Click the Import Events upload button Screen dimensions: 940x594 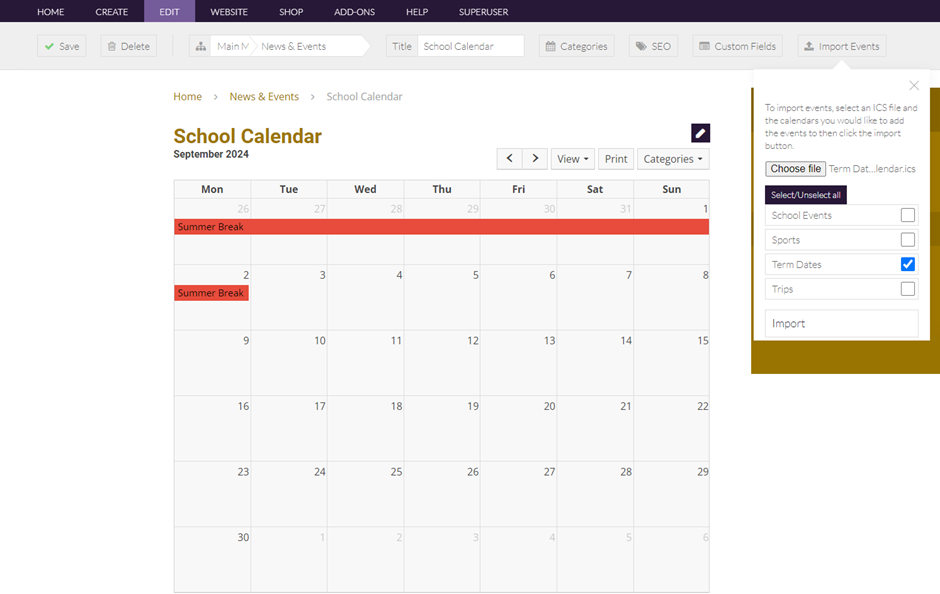(842, 46)
